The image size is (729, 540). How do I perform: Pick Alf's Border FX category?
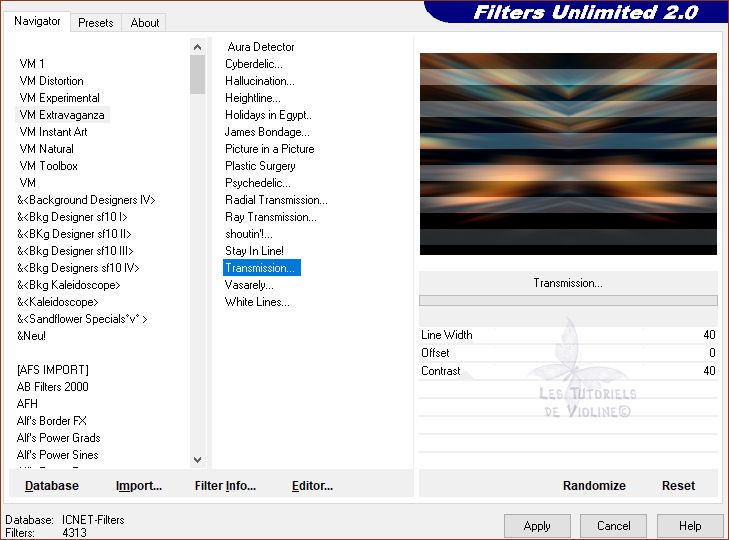(52, 421)
